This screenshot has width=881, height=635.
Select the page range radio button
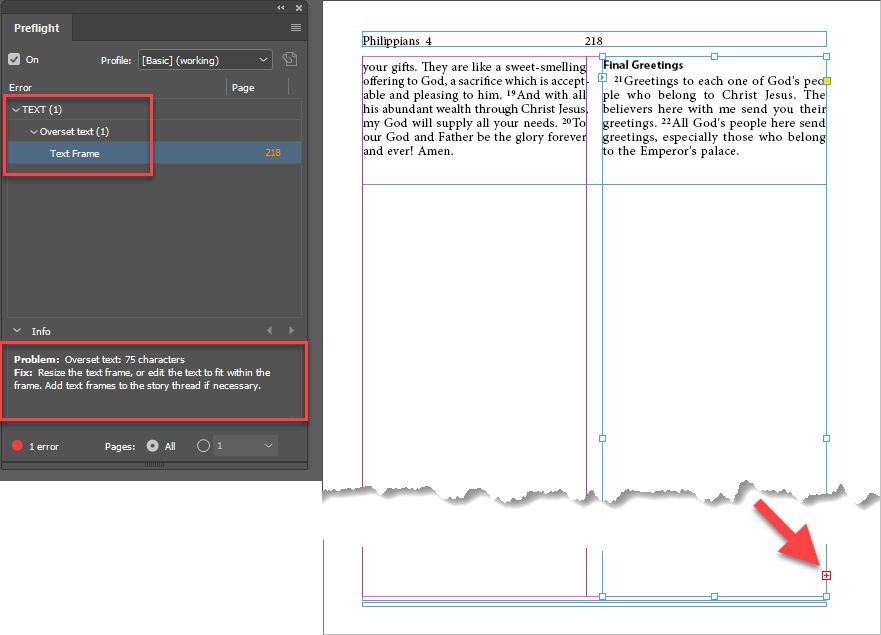pos(203,446)
